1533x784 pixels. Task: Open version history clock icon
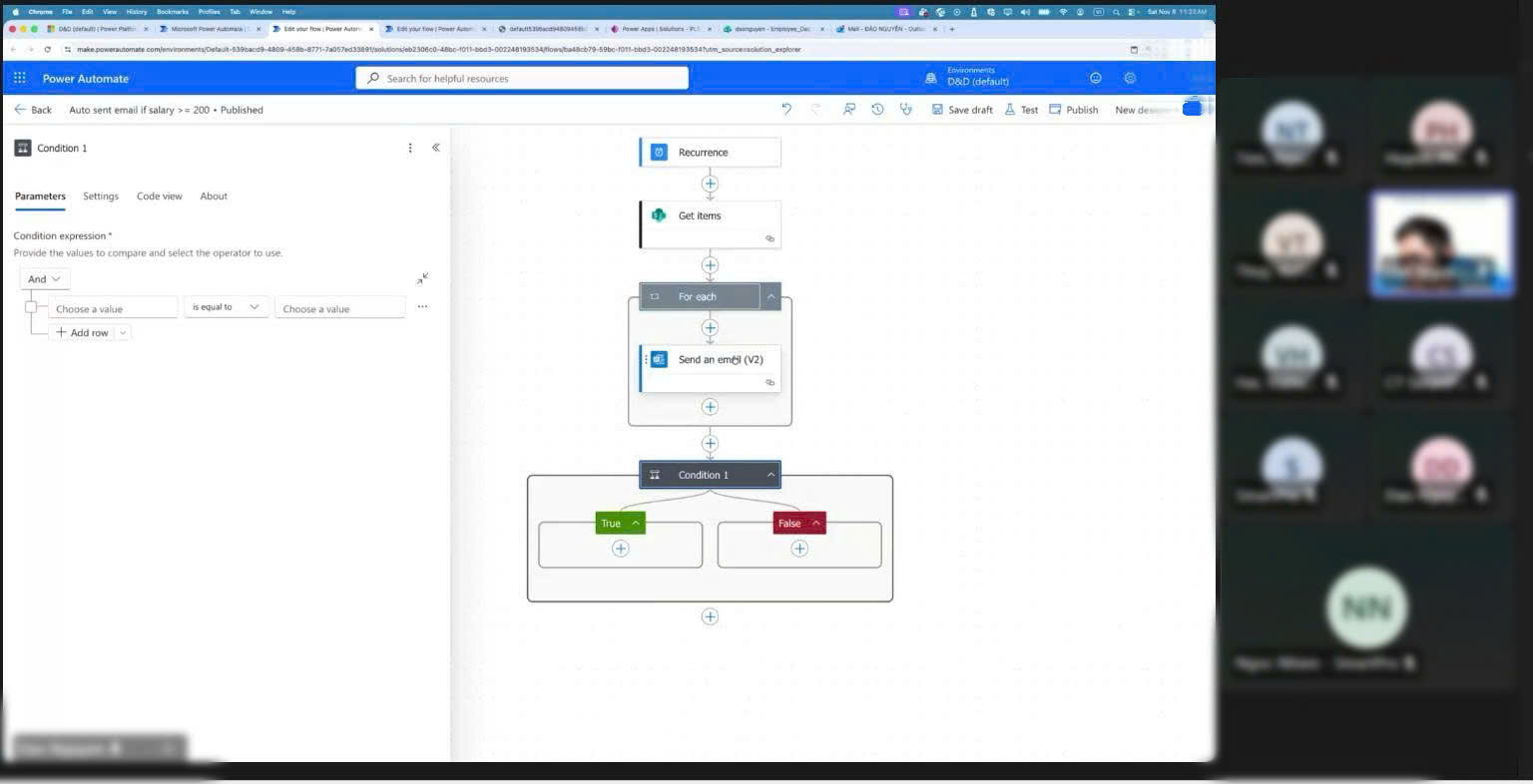[877, 110]
